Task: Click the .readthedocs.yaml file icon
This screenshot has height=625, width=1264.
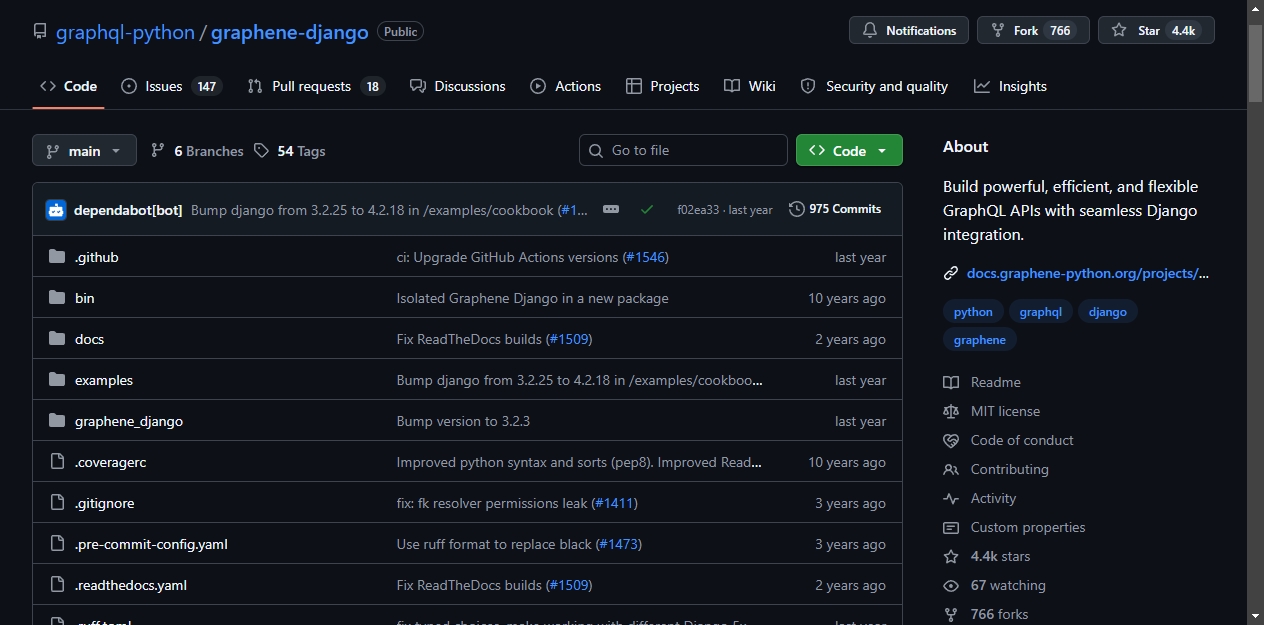Action: pos(57,585)
